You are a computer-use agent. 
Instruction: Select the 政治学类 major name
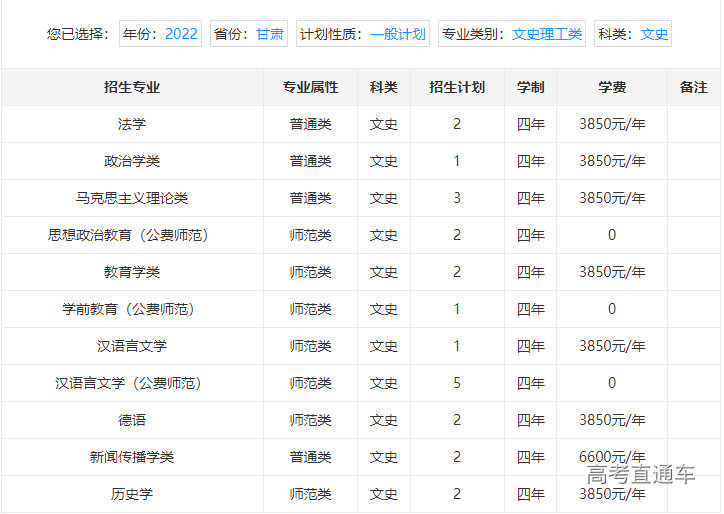tap(132, 161)
